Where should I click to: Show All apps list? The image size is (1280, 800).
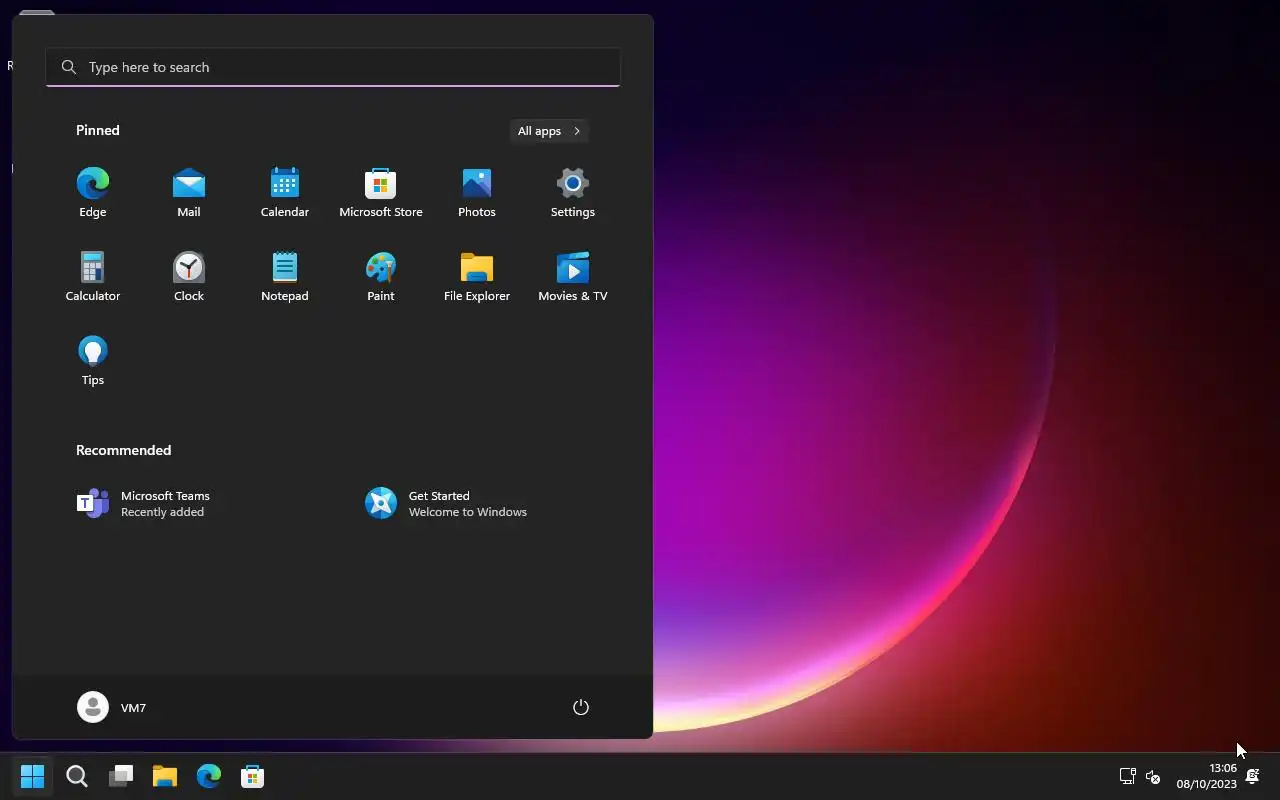click(x=549, y=131)
